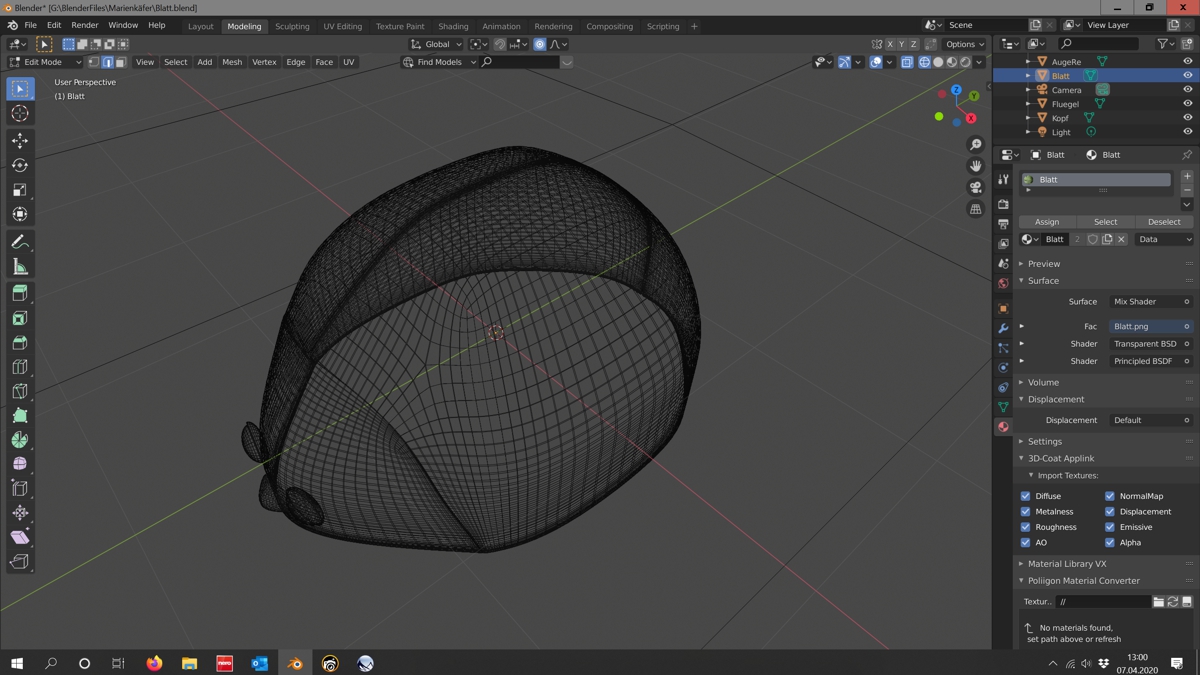Viewport: 1200px width, 675px height.
Task: Select the Knife tool
Action: click(20, 391)
